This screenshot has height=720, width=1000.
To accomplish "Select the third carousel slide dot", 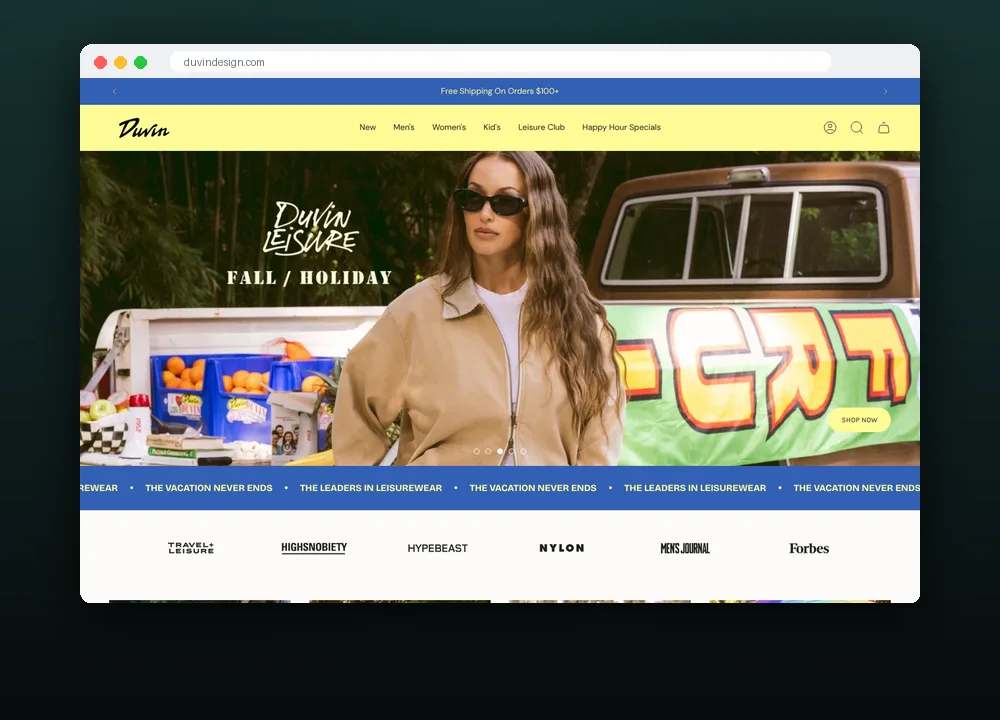I will (500, 451).
